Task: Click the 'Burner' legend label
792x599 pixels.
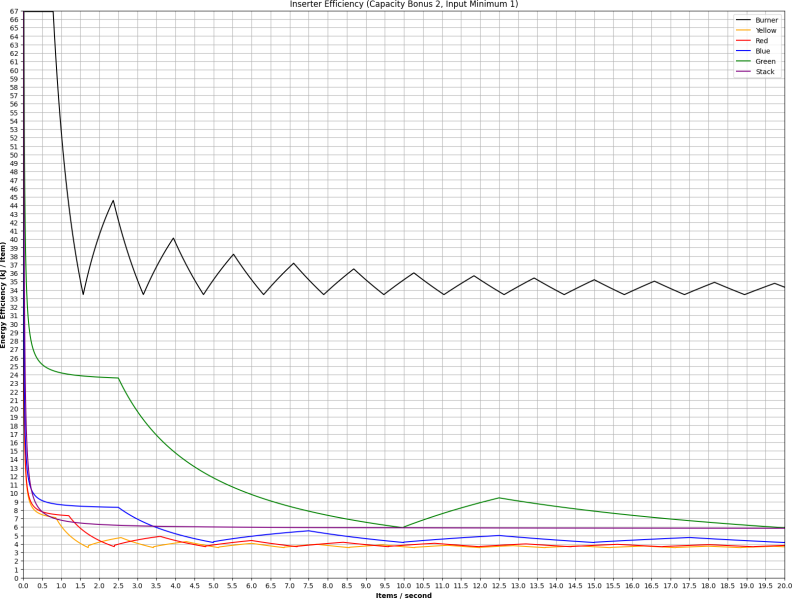Action: pyautogui.click(x=766, y=20)
